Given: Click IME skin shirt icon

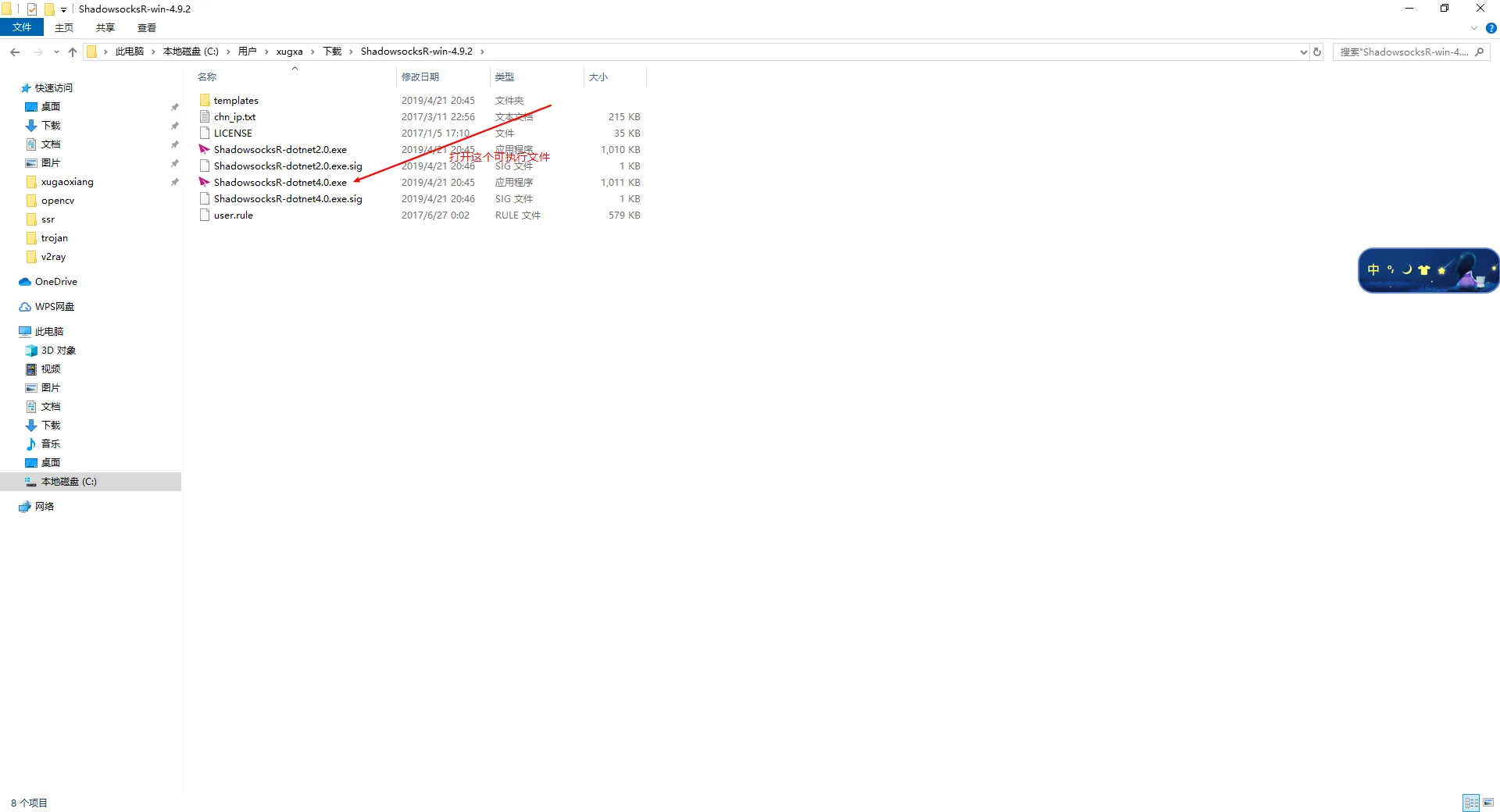Looking at the screenshot, I should tap(1423, 270).
